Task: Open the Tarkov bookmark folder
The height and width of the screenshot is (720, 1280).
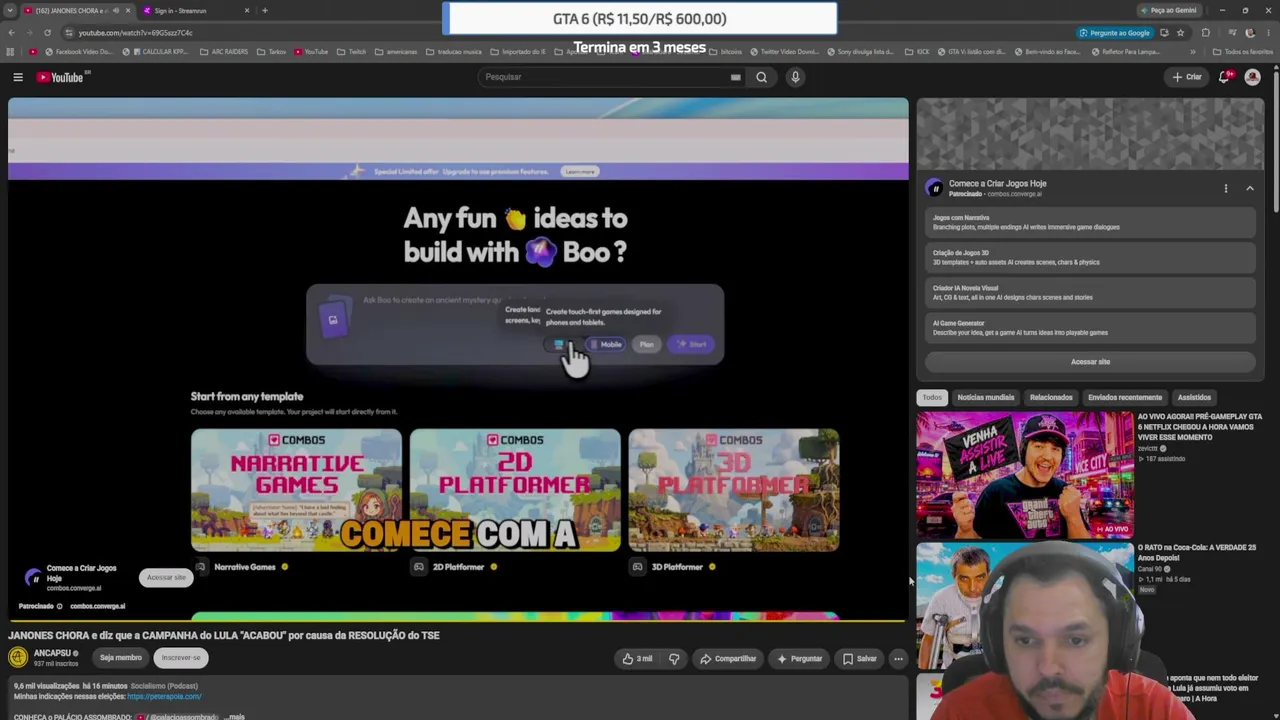Action: [272, 52]
